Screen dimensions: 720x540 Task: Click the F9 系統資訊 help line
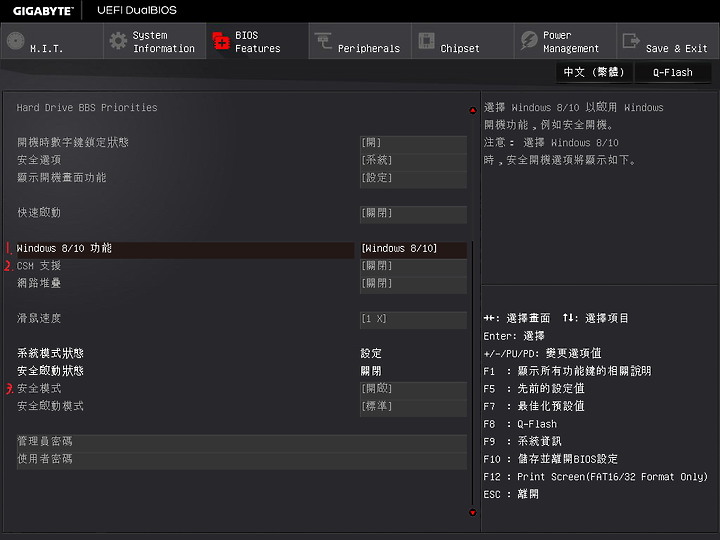(522, 442)
